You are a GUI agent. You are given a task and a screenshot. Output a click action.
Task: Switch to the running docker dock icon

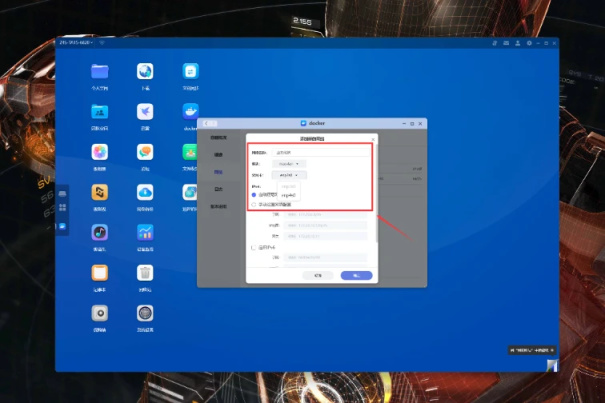pos(63,226)
